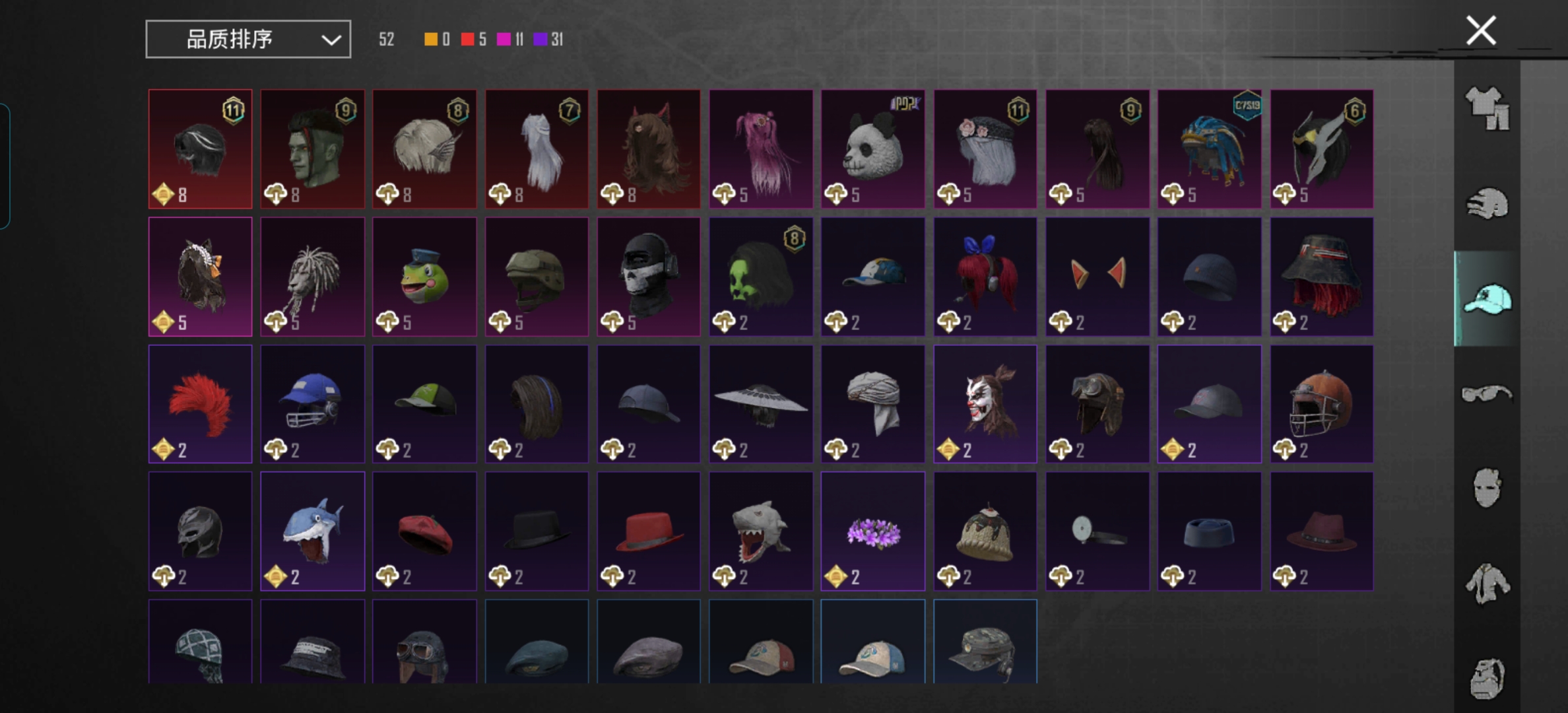This screenshot has height=713, width=1568.
Task: Filter by the red quality swatch
Action: 467,40
